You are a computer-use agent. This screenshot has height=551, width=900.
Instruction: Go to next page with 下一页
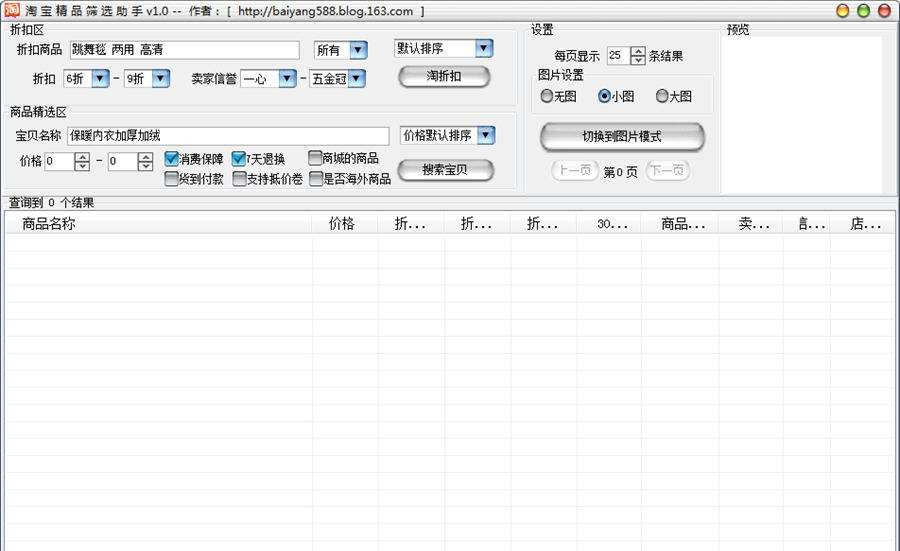click(668, 170)
